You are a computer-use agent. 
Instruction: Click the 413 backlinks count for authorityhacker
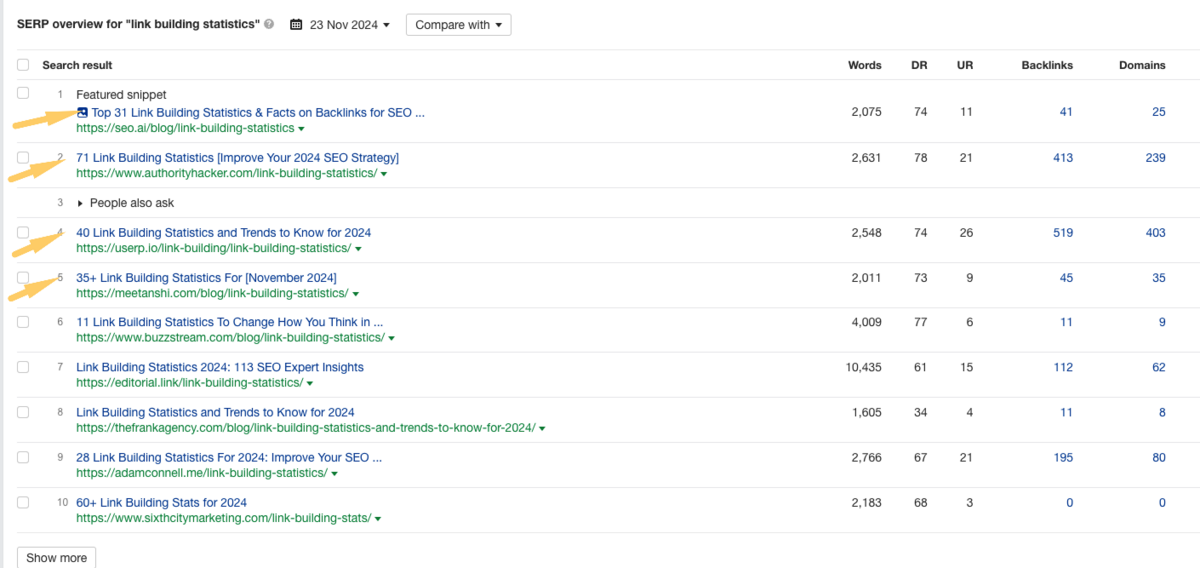click(x=1062, y=158)
